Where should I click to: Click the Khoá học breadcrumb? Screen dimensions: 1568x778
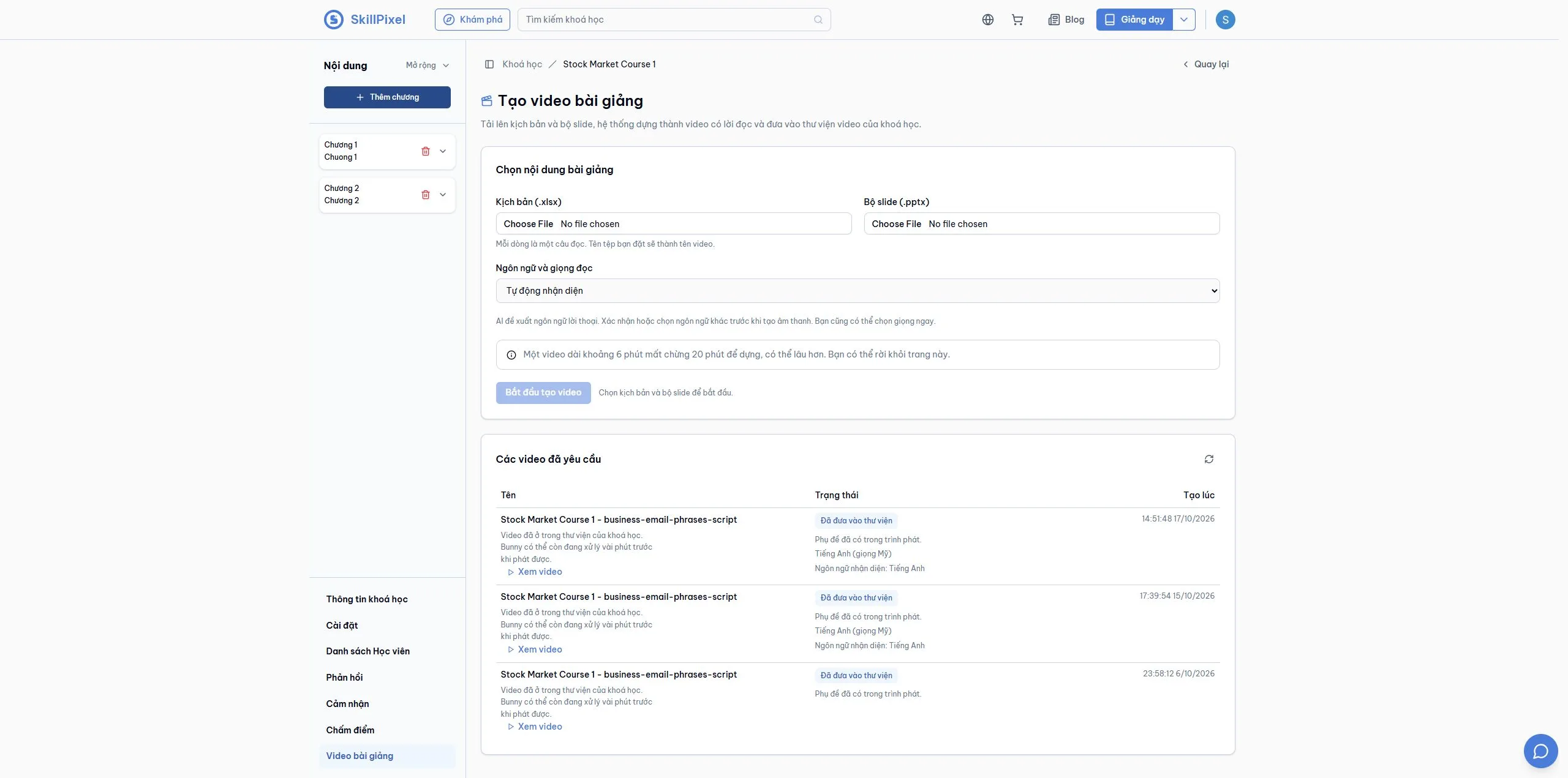522,64
